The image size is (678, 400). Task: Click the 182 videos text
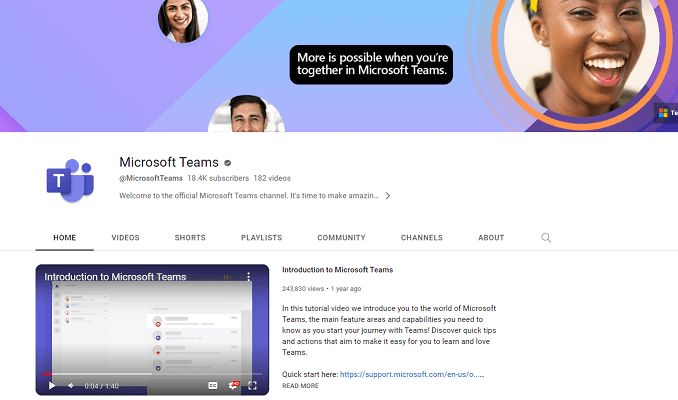click(272, 178)
